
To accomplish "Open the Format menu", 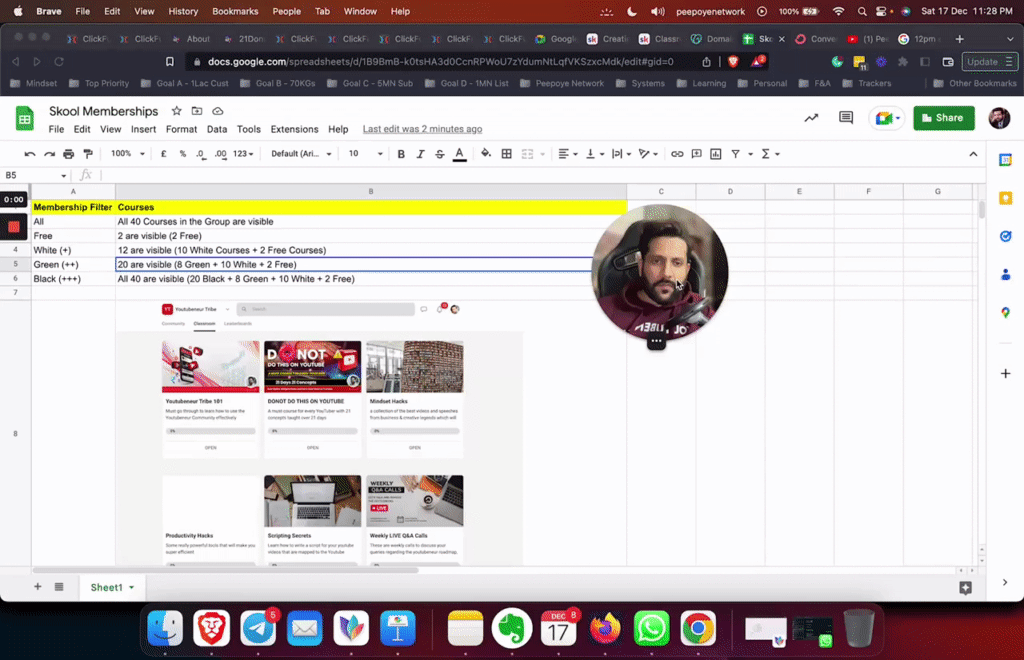I will coord(181,129).
